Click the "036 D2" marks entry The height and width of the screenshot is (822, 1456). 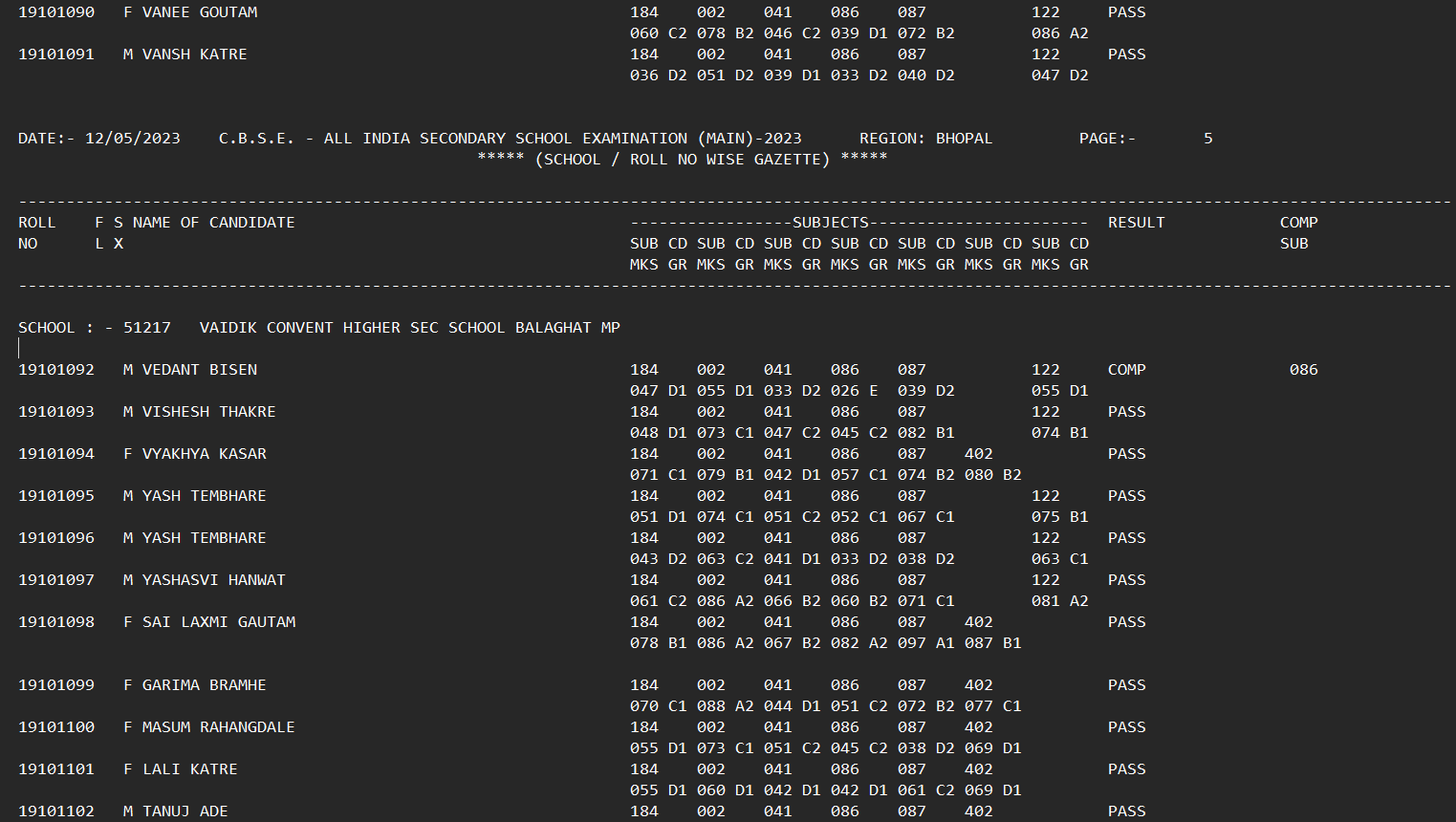point(659,76)
